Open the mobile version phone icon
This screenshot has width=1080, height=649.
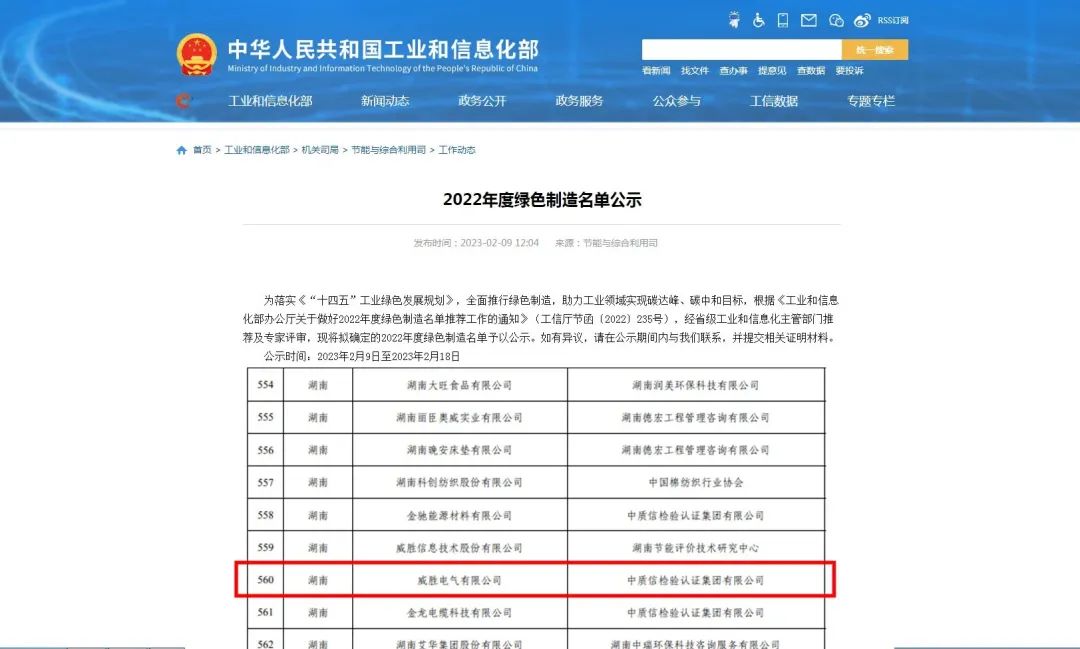(x=782, y=18)
